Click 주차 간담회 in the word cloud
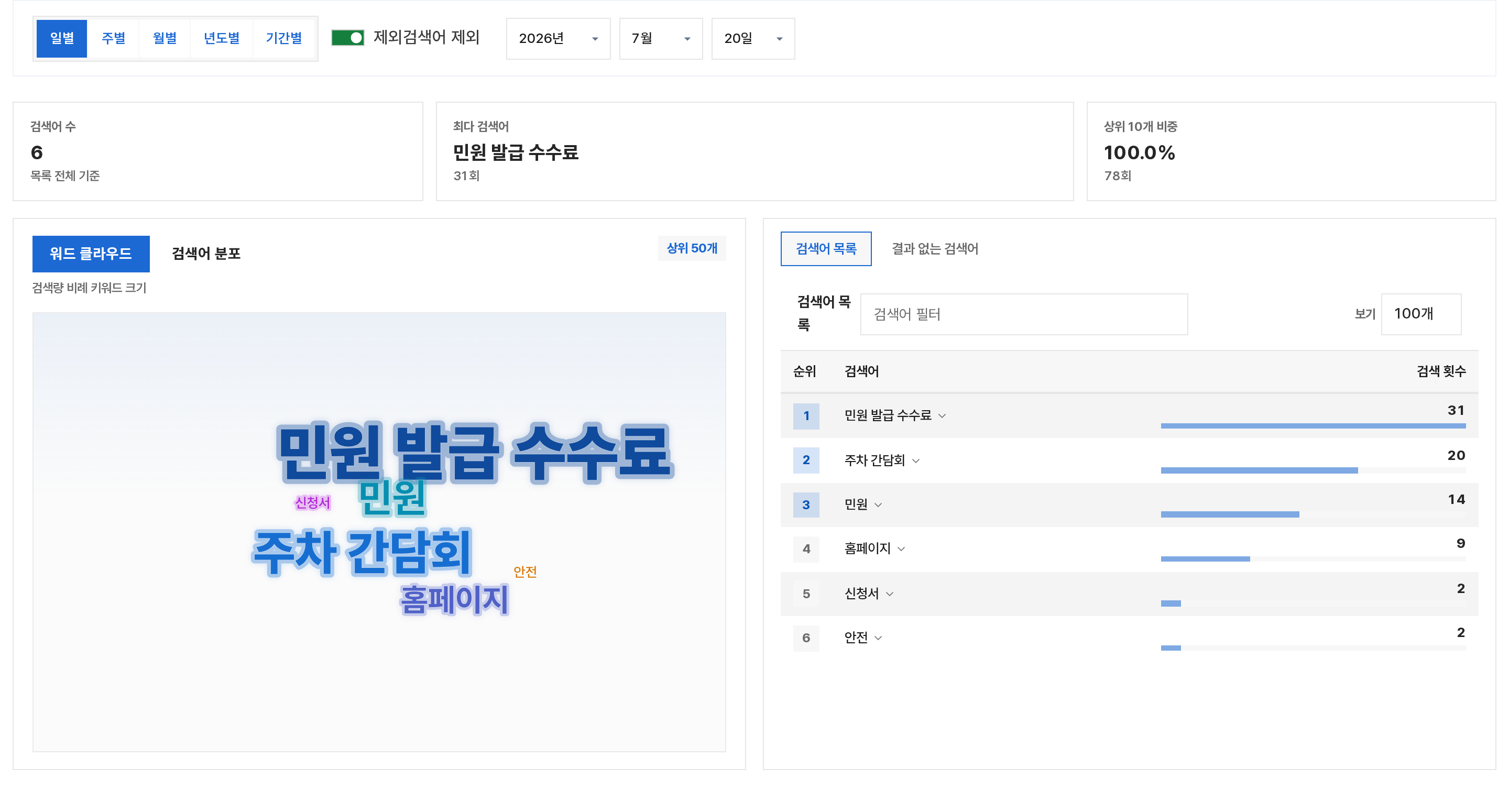The height and width of the screenshot is (812, 1509). 362,552
